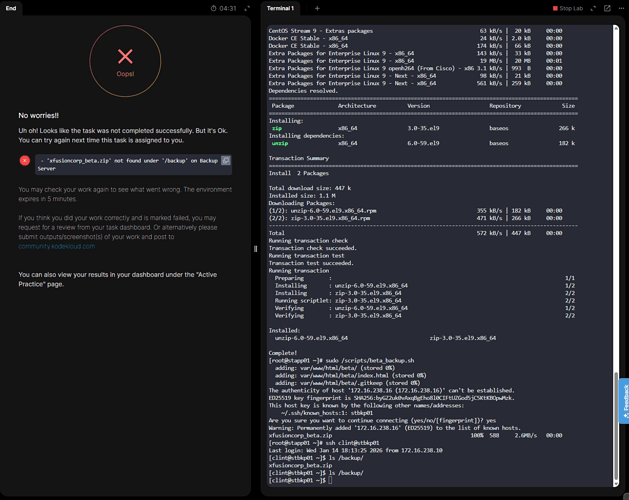This screenshot has height=500, width=629.
Task: Expand the left task panel to fullscreen
Action: pos(247,8)
